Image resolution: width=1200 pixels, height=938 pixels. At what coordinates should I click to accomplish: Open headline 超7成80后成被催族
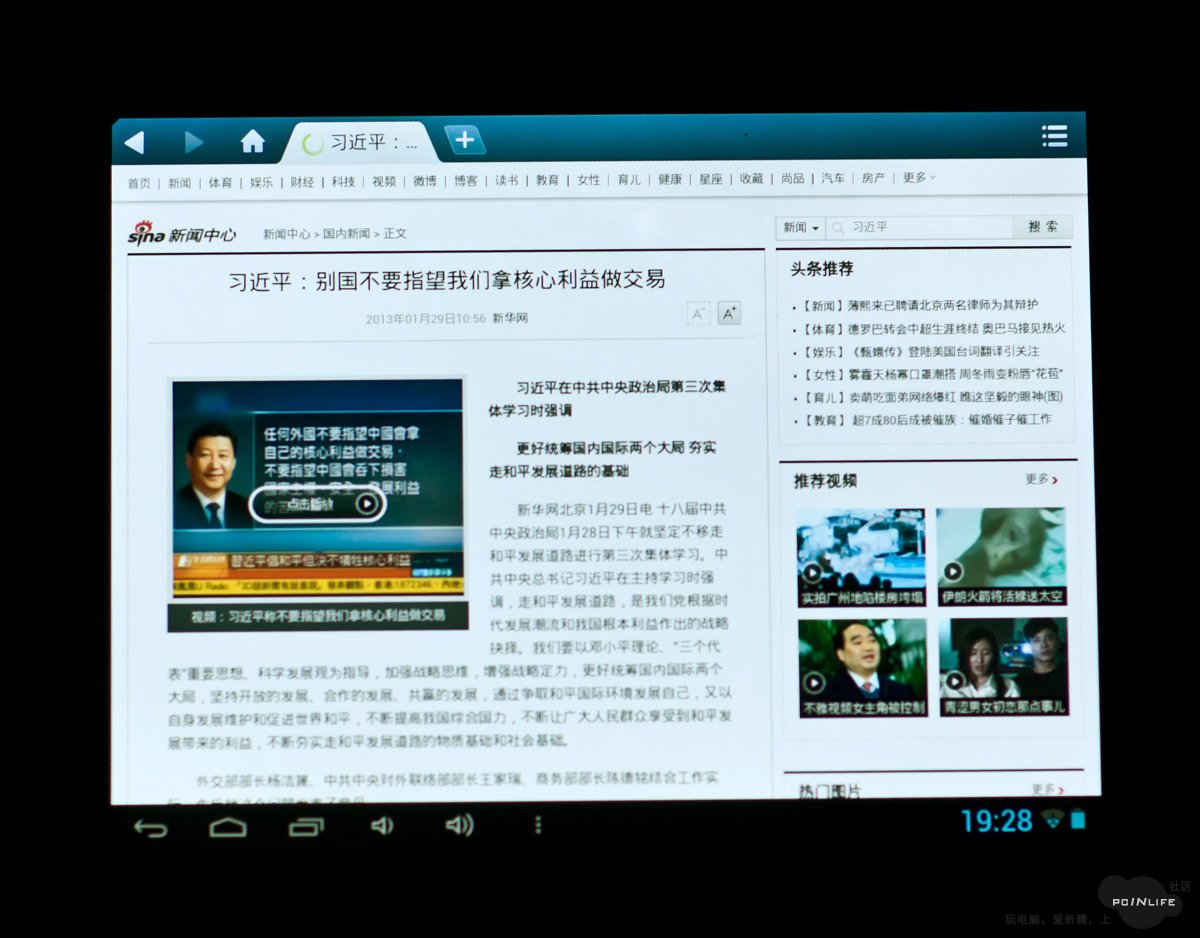[950, 420]
